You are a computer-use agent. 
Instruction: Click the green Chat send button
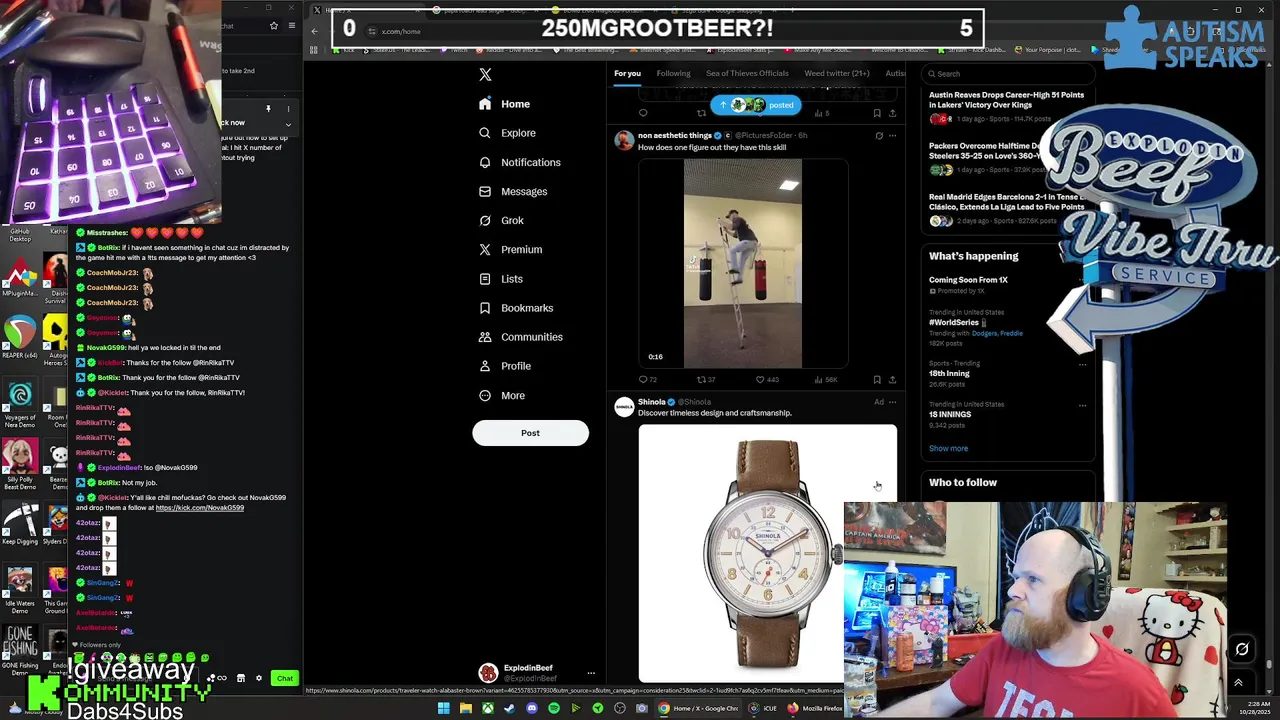(285, 679)
